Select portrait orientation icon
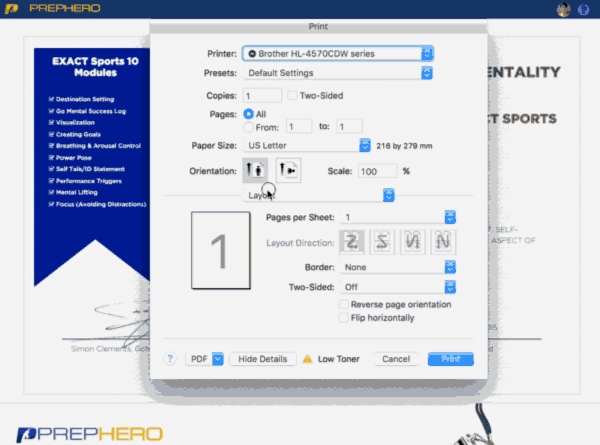 point(255,170)
